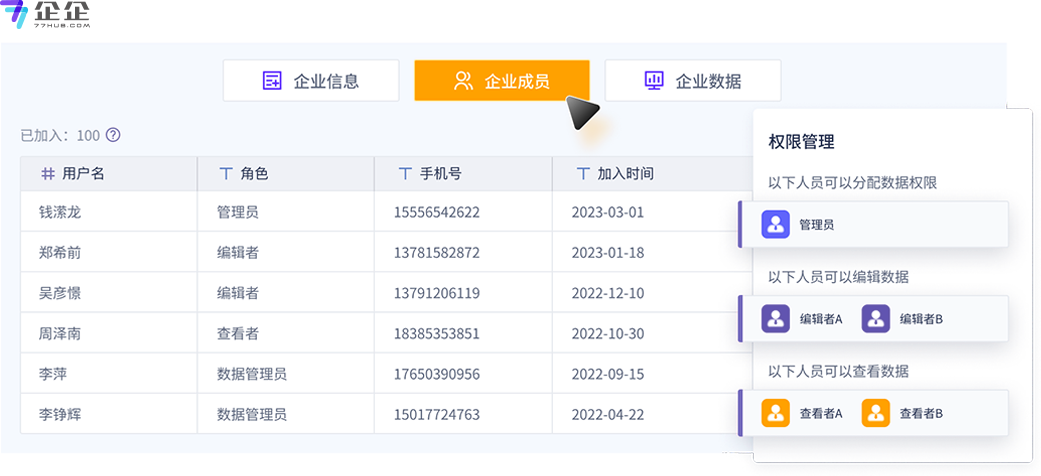Click the purple 管理员 avatar icon
The image size is (1041, 476).
coord(776,225)
